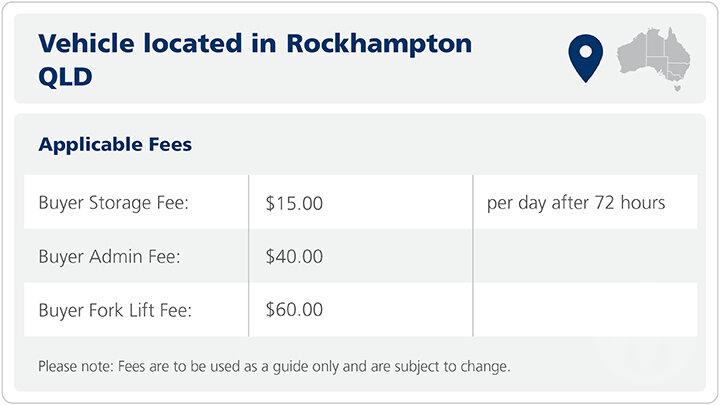The height and width of the screenshot is (405, 720).
Task: Select the Buyer Fork Lift Fee label
Action: pos(114,310)
